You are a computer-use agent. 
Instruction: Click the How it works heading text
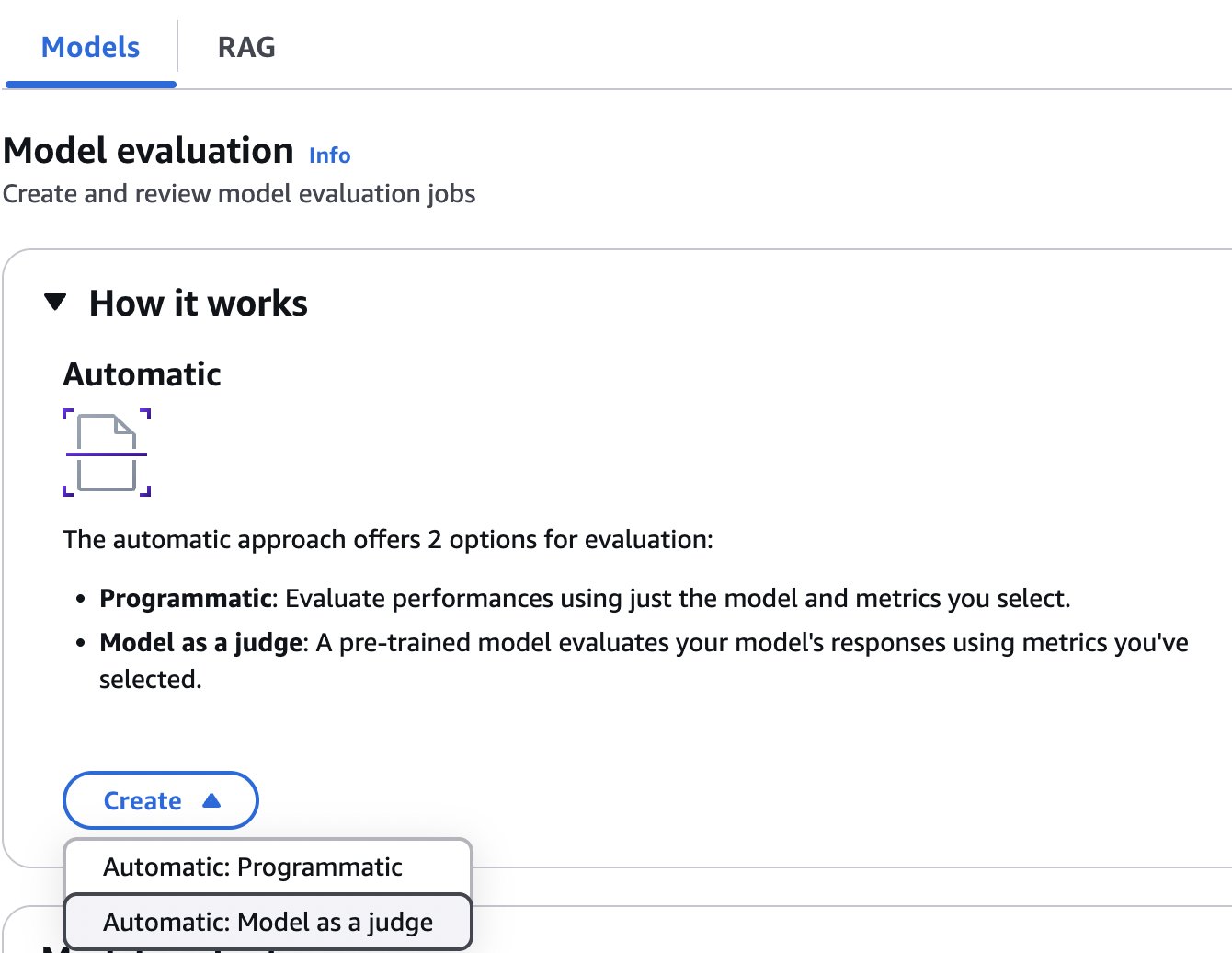[199, 304]
